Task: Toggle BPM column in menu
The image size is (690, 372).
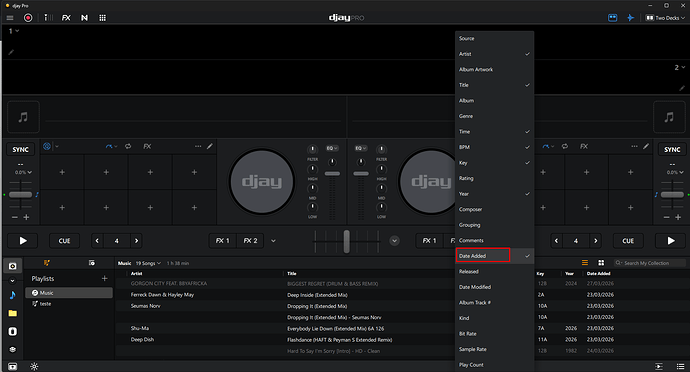Action: (x=495, y=147)
